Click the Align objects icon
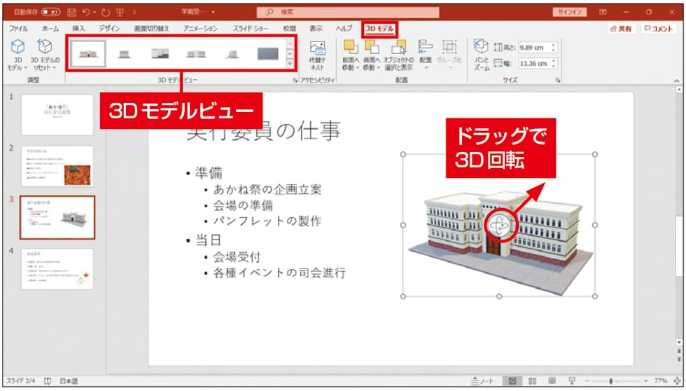Image resolution: width=686 pixels, height=391 pixels. click(x=425, y=47)
